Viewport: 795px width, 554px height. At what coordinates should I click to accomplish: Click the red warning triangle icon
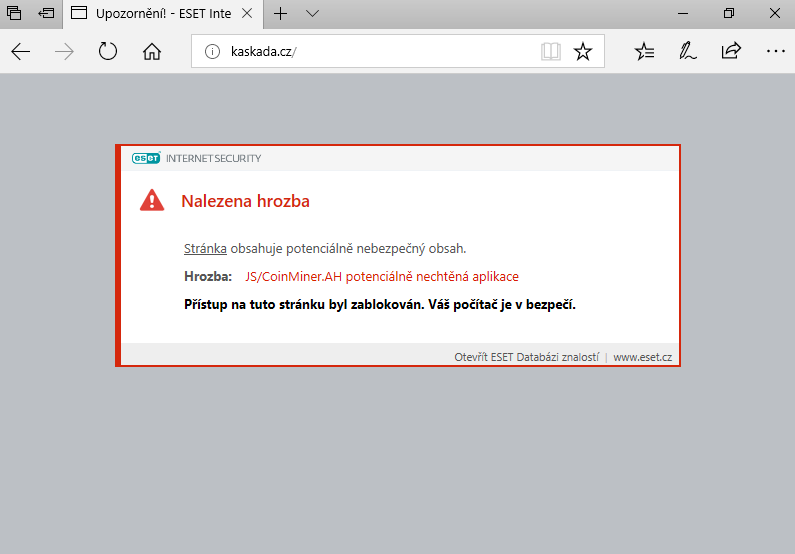[152, 200]
